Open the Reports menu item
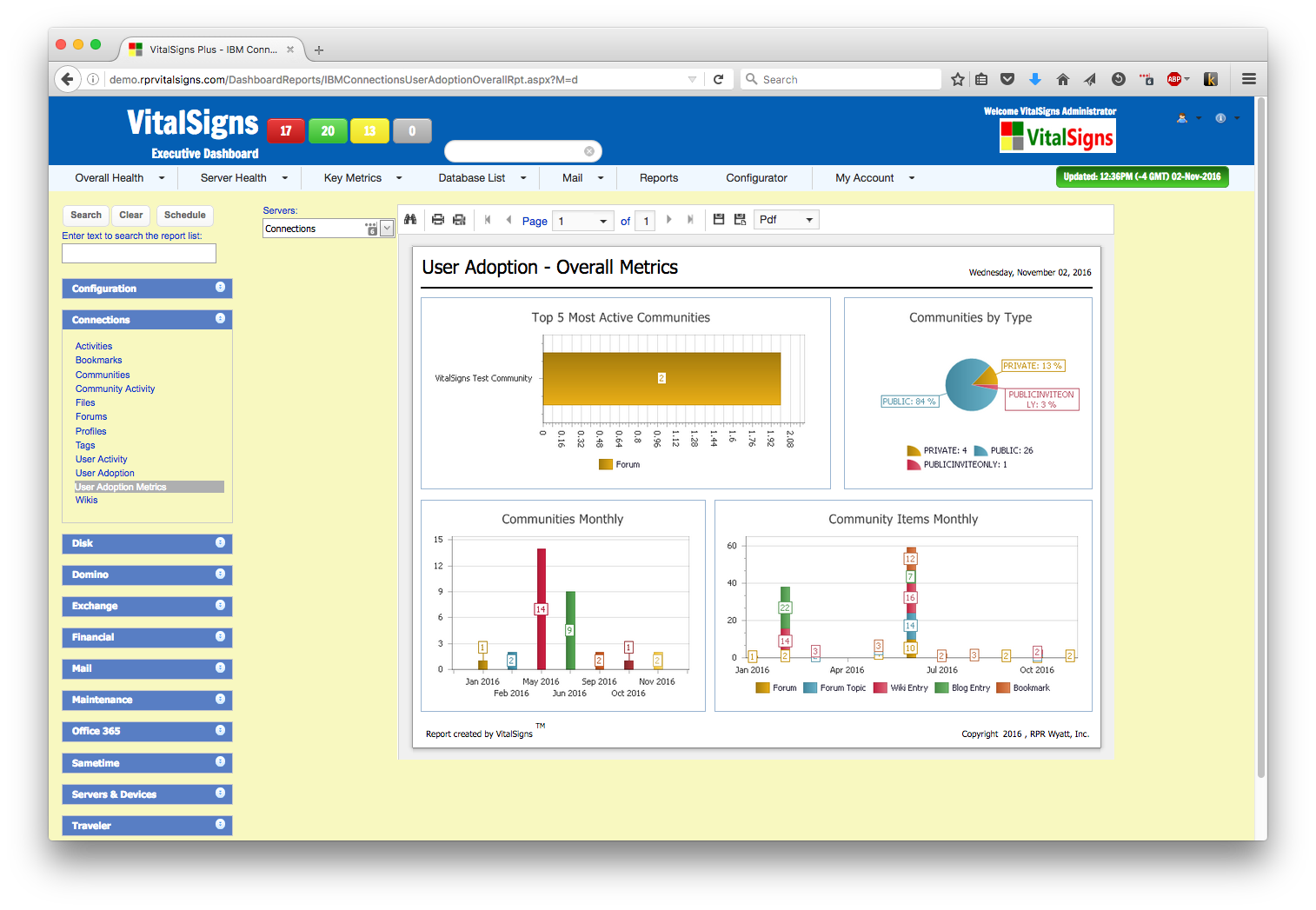Image resolution: width=1316 pixels, height=910 pixels. (x=659, y=177)
